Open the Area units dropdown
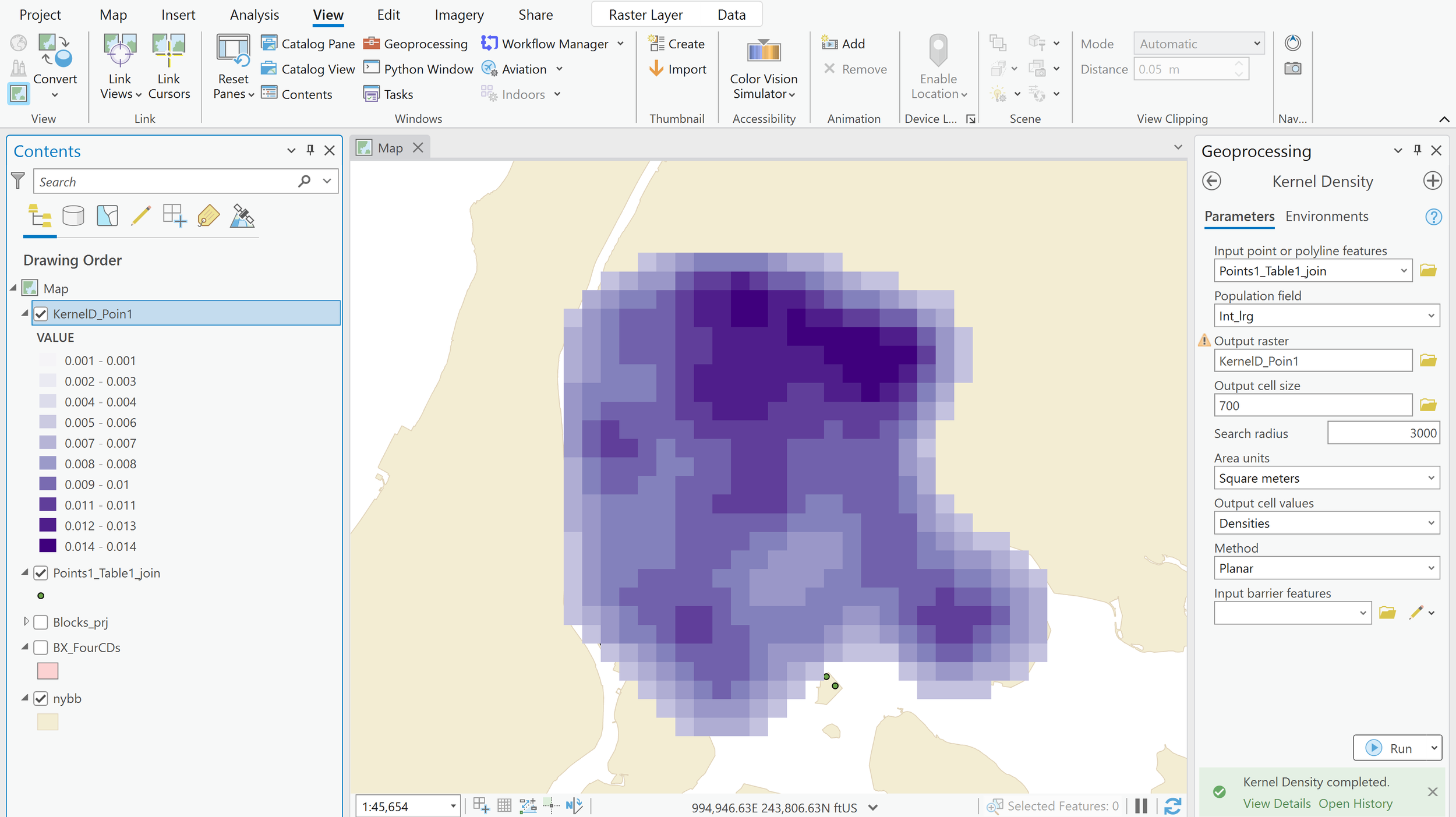Screen dimensions: 1456x817 click(x=1432, y=478)
